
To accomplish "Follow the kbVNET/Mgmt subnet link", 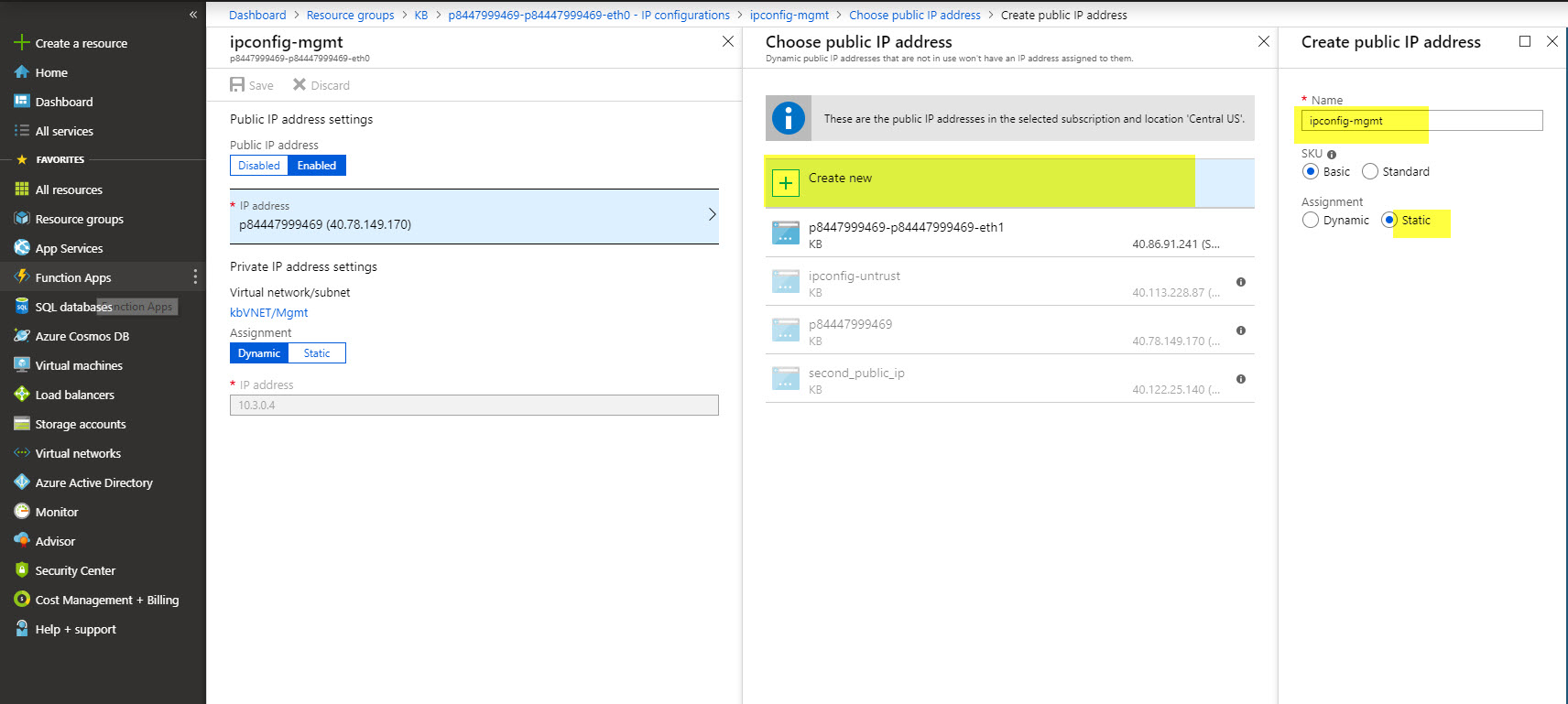I will click(268, 312).
